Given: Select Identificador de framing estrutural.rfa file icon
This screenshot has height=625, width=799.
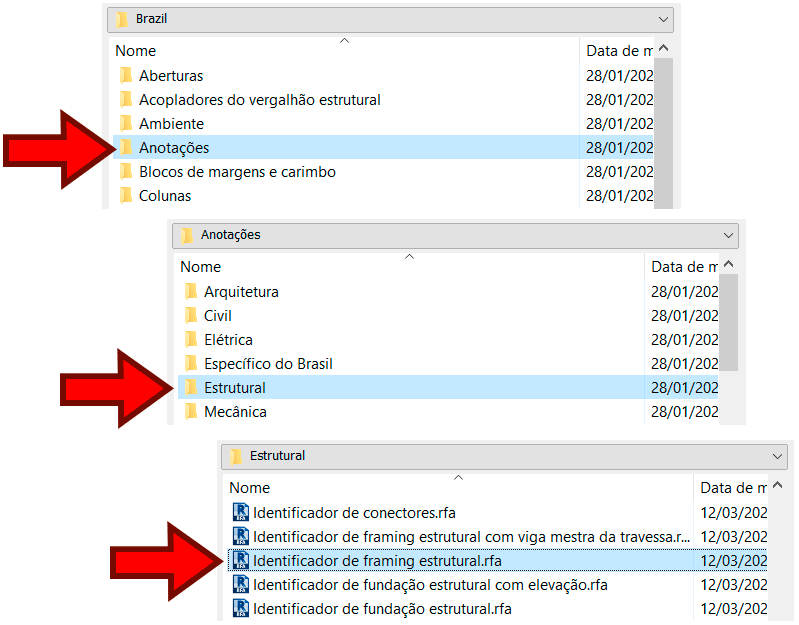Looking at the screenshot, I should pyautogui.click(x=240, y=561).
